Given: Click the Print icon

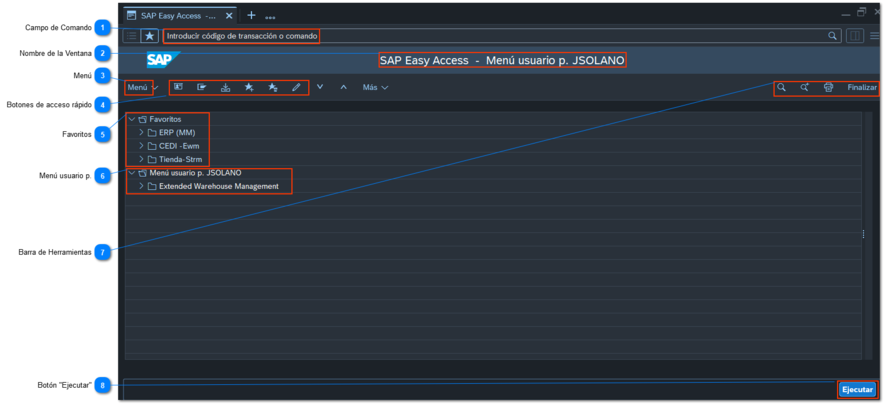Looking at the screenshot, I should [x=828, y=88].
